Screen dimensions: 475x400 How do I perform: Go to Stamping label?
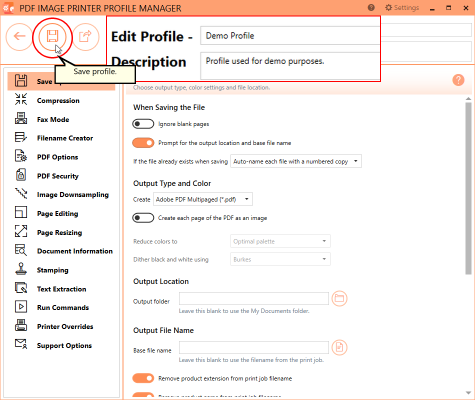pos(53,270)
